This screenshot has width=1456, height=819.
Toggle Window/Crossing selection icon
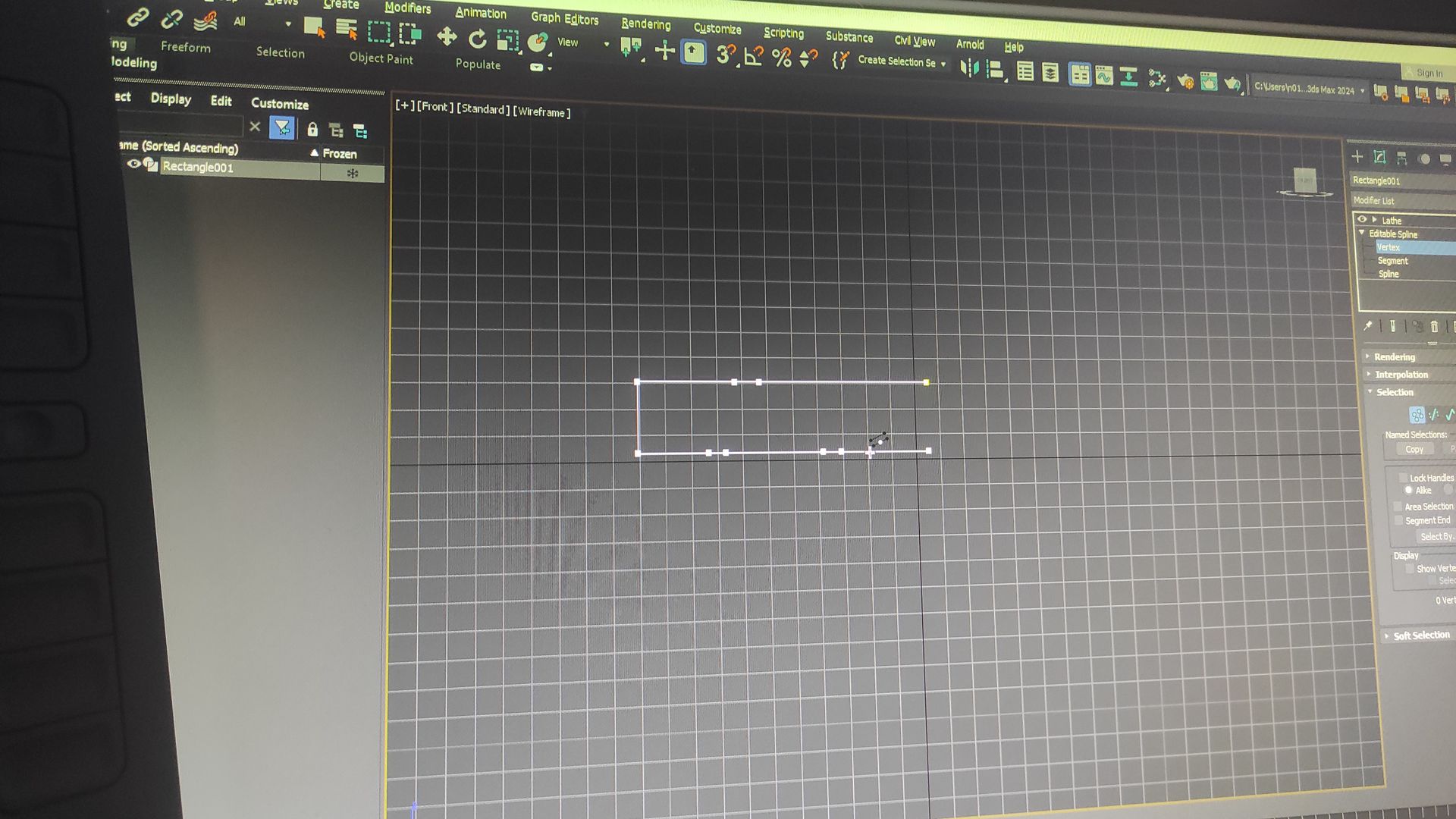point(410,33)
